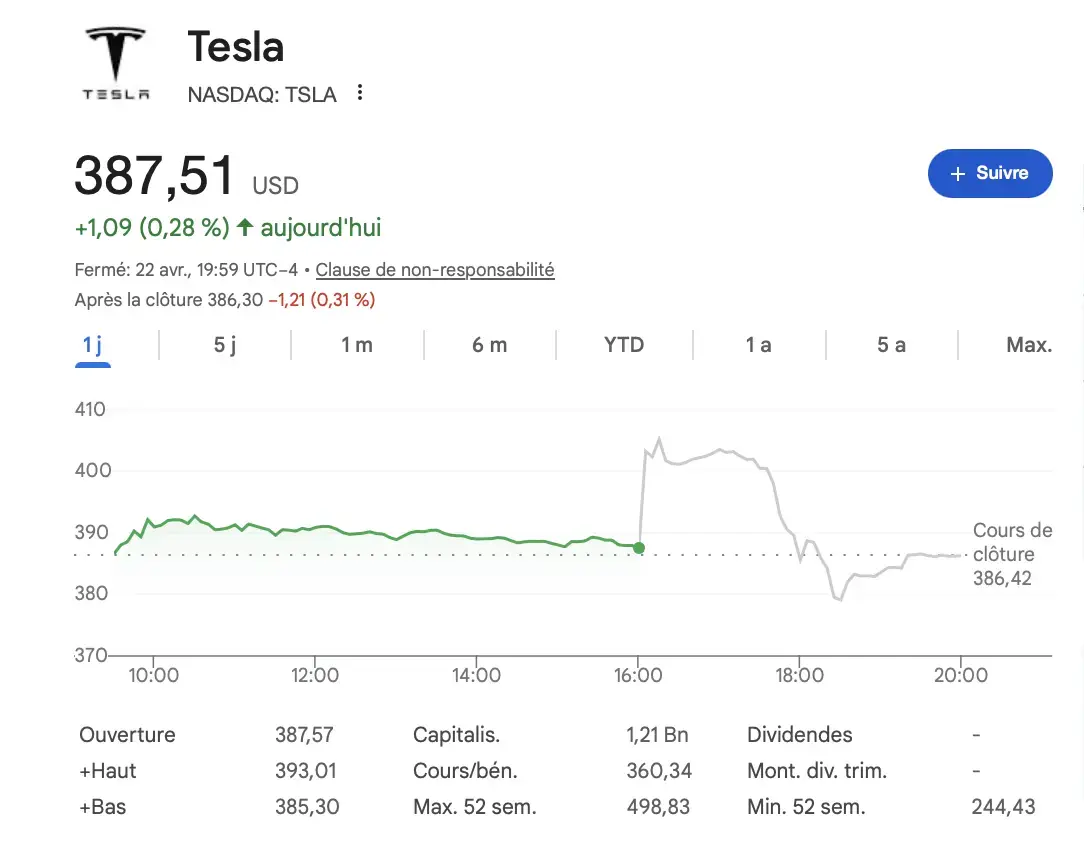1084x846 pixels.
Task: Select the 1j time range
Action: (92, 344)
